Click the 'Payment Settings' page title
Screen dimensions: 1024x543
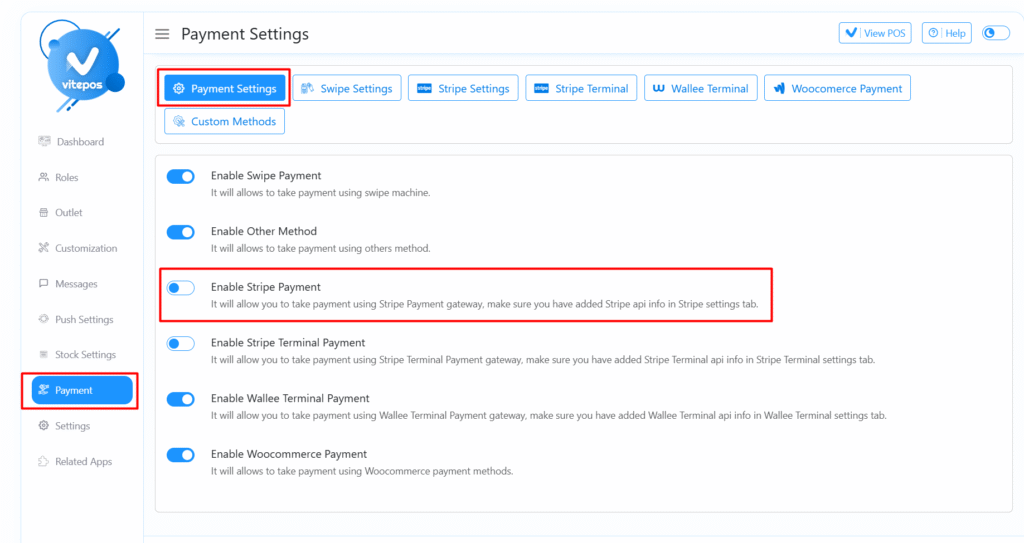point(245,34)
